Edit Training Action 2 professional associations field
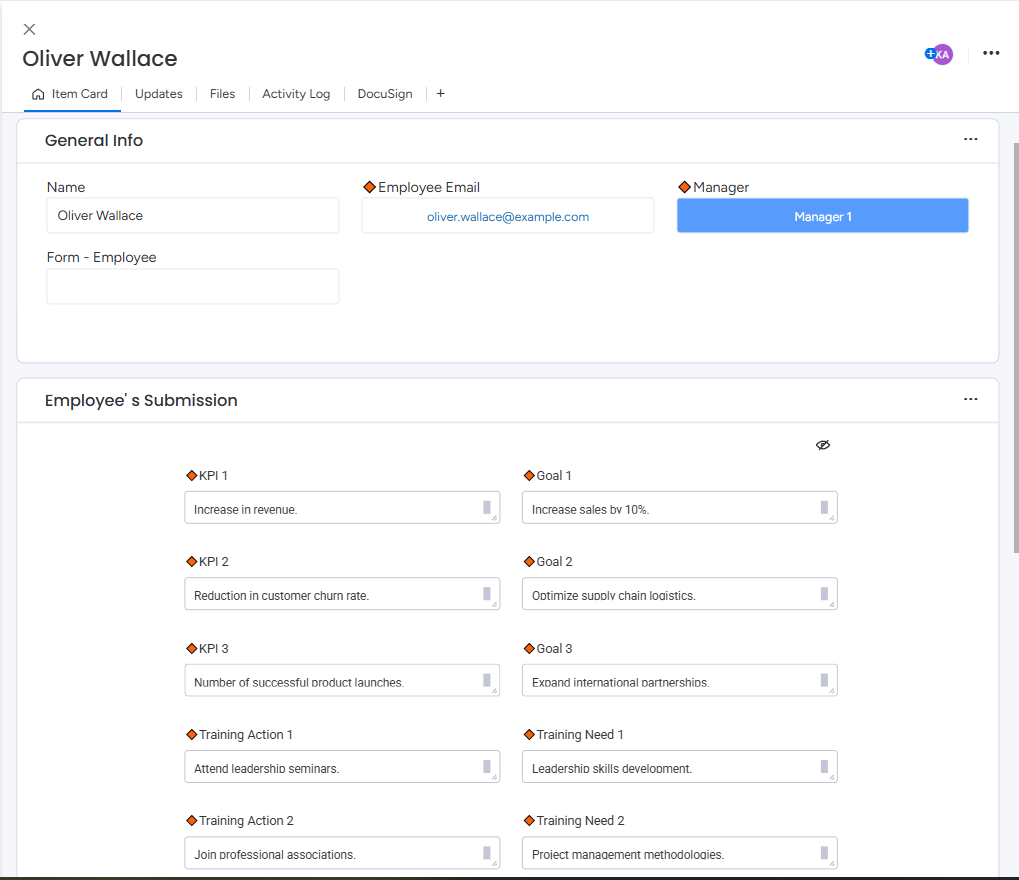The height and width of the screenshot is (880, 1019). coord(342,853)
